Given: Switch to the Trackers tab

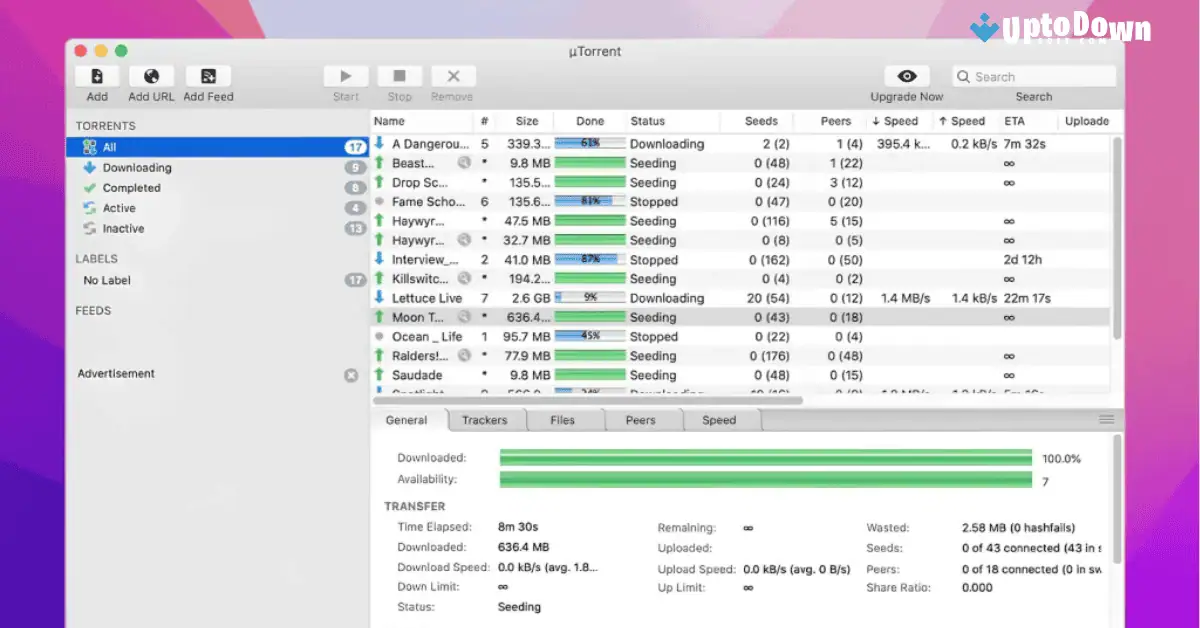Looking at the screenshot, I should tap(484, 420).
